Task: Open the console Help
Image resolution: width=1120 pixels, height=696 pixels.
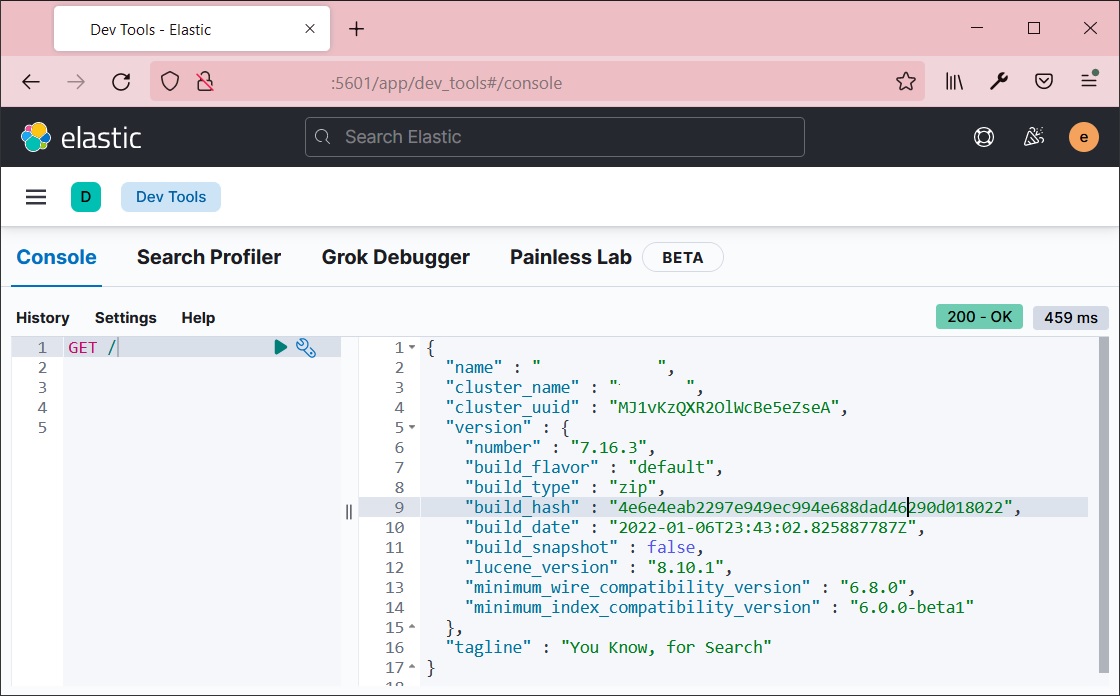Action: pos(198,318)
